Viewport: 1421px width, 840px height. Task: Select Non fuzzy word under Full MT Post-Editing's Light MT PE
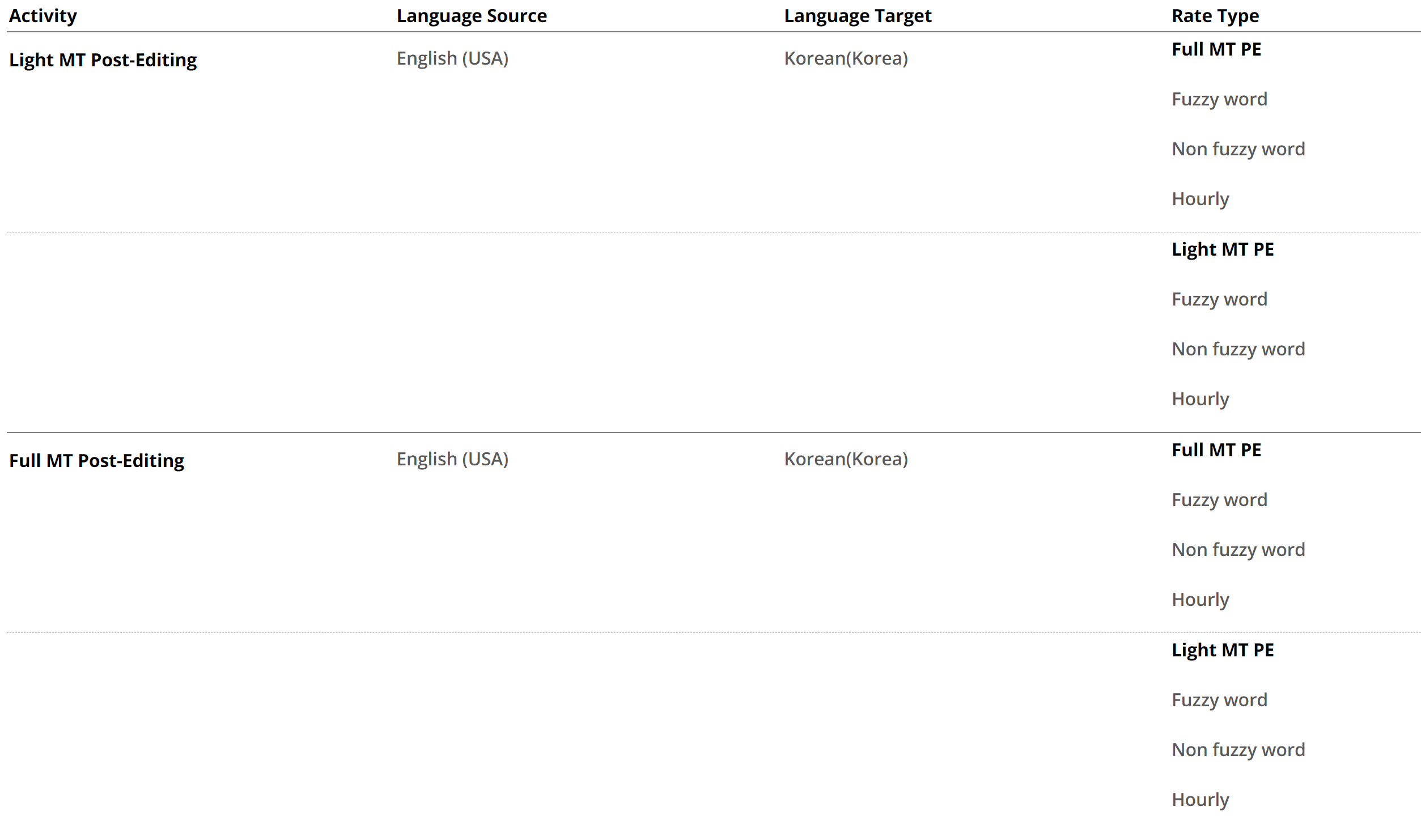[1238, 750]
